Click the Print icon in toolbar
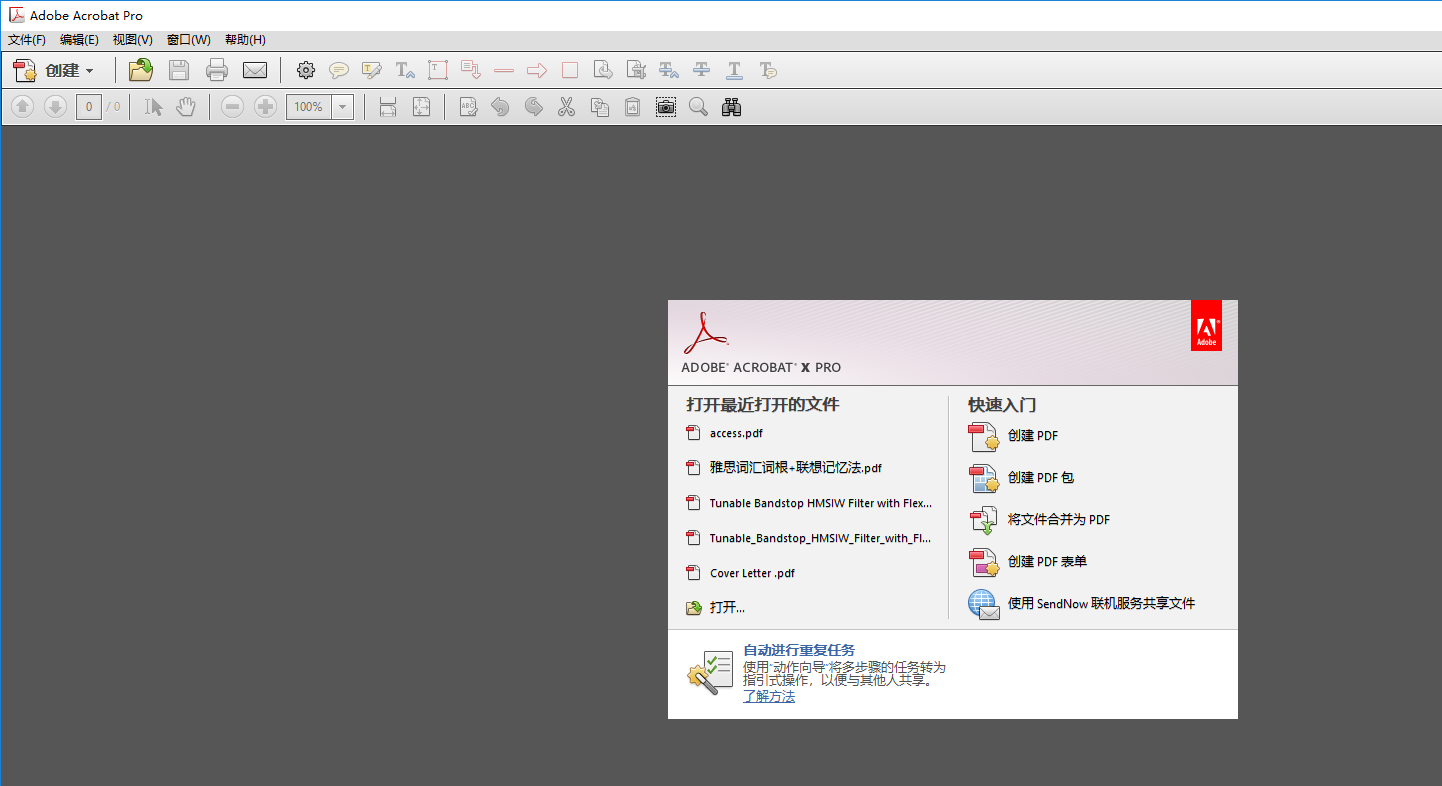 pyautogui.click(x=217, y=70)
